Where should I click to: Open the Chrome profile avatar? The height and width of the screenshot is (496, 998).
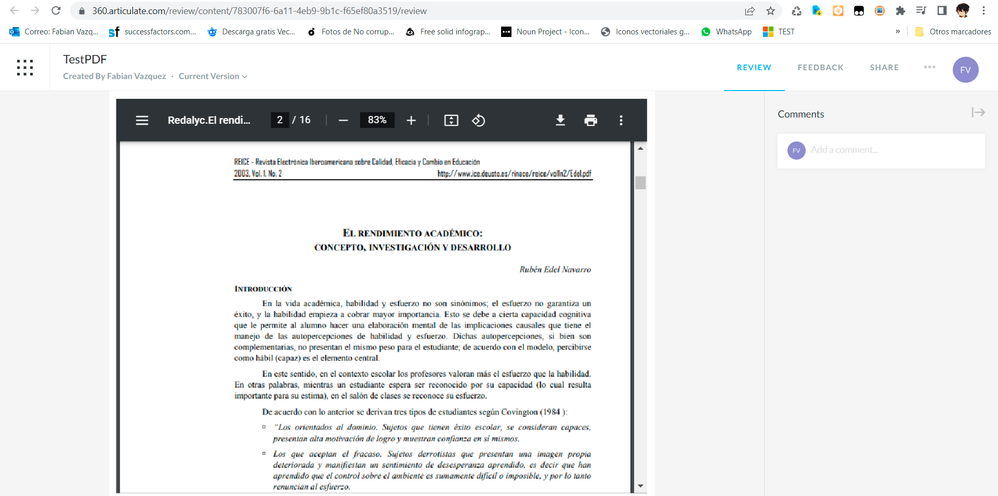(x=963, y=11)
